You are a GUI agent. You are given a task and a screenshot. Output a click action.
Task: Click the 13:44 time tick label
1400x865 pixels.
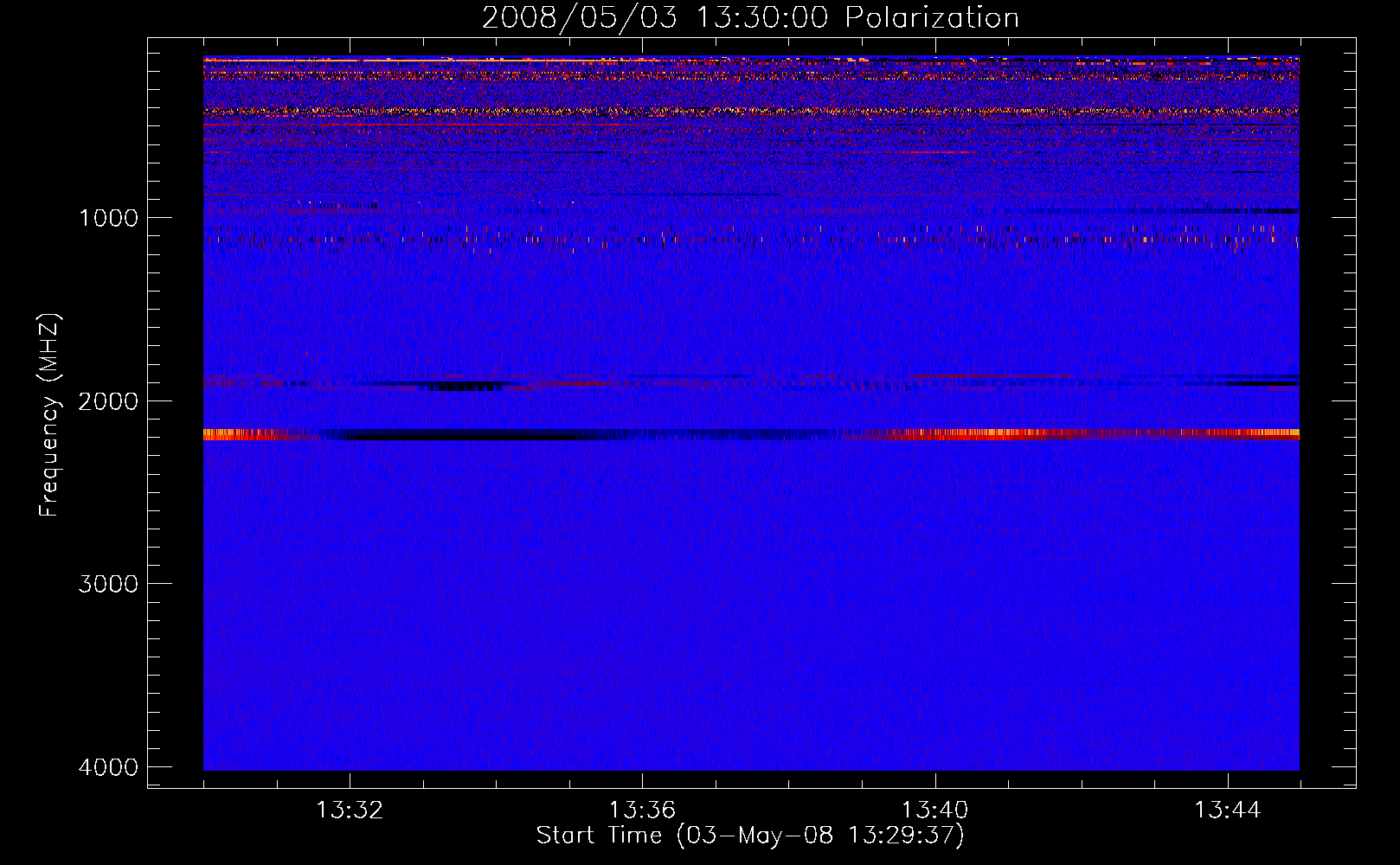[x=1228, y=811]
